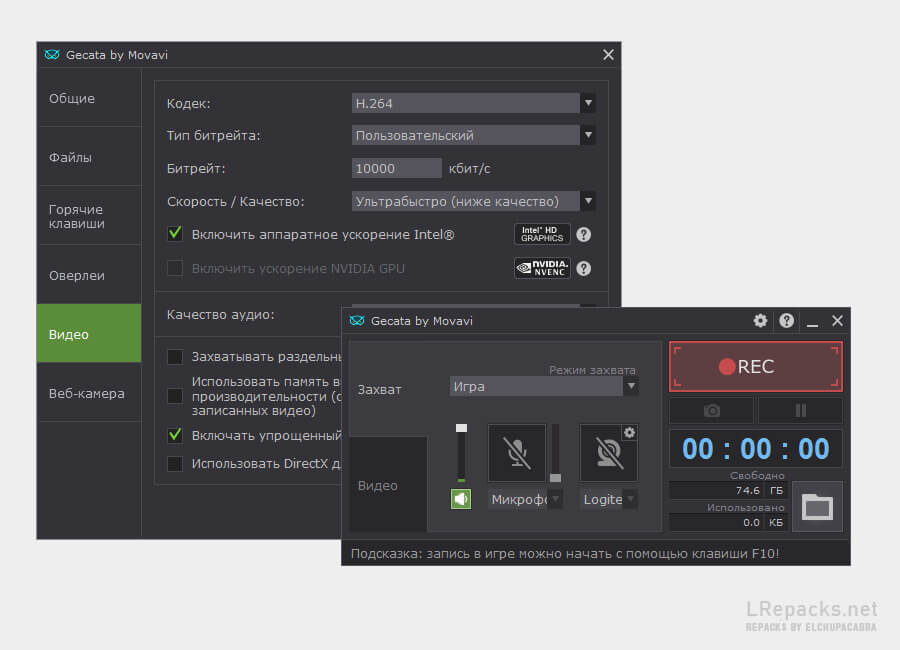Open the Кодек H.264 dropdown
The width and height of the screenshot is (900, 650).
[473, 103]
